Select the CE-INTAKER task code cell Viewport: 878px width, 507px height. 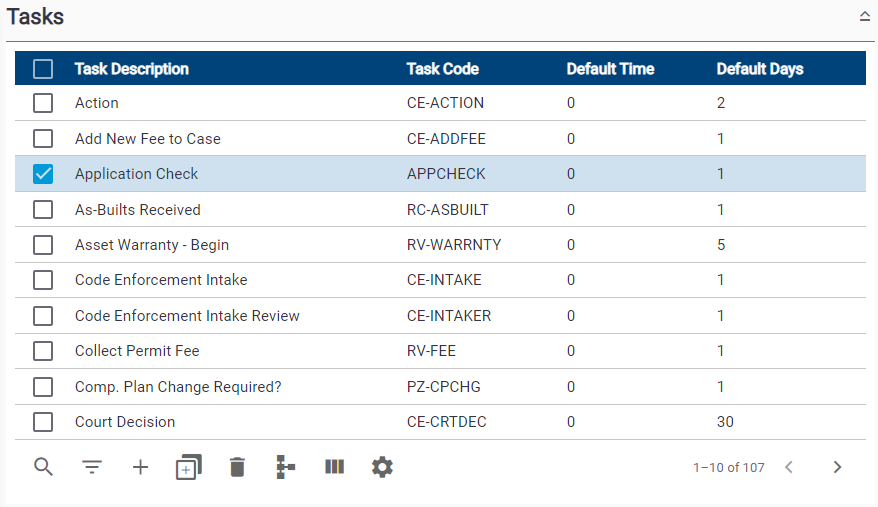coord(449,315)
